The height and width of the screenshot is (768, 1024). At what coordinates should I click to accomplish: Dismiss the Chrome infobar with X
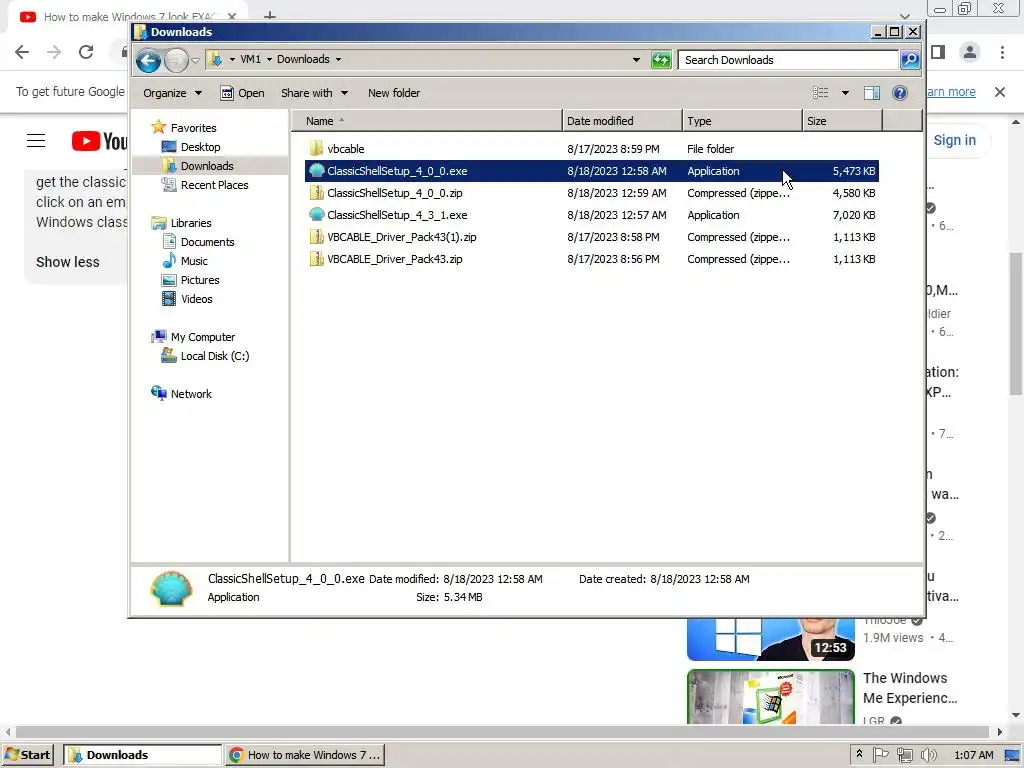point(1000,92)
